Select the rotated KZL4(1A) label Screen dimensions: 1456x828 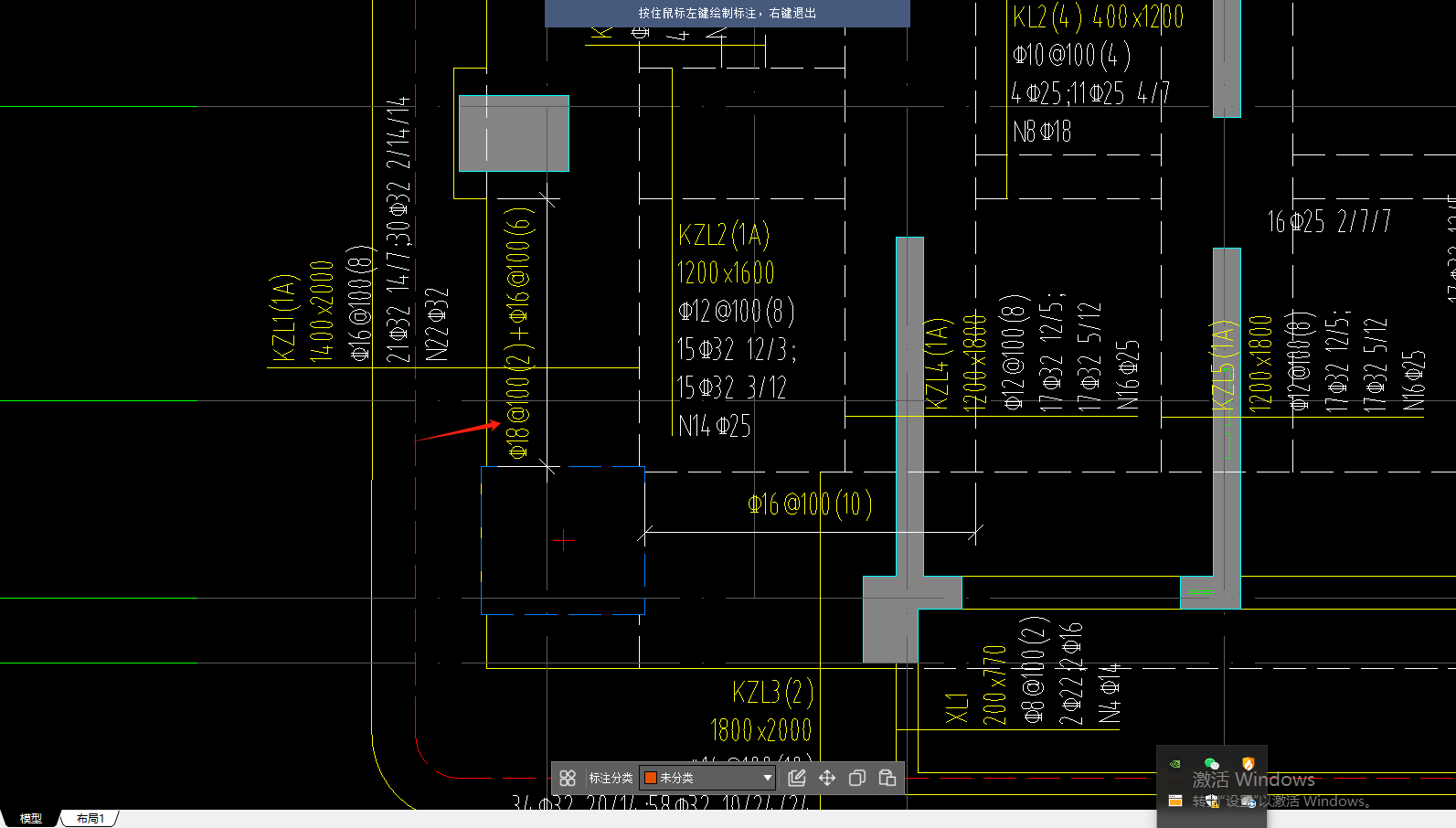tap(939, 364)
